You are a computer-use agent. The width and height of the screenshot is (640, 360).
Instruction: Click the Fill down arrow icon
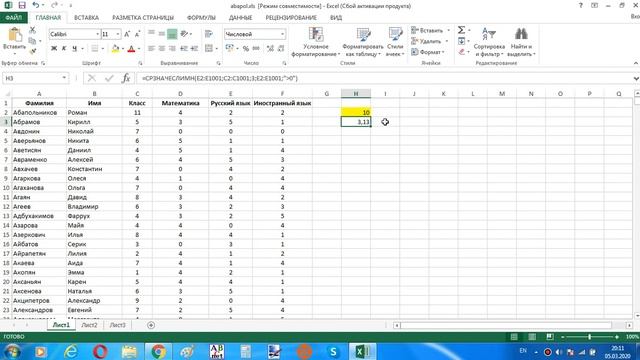(462, 41)
